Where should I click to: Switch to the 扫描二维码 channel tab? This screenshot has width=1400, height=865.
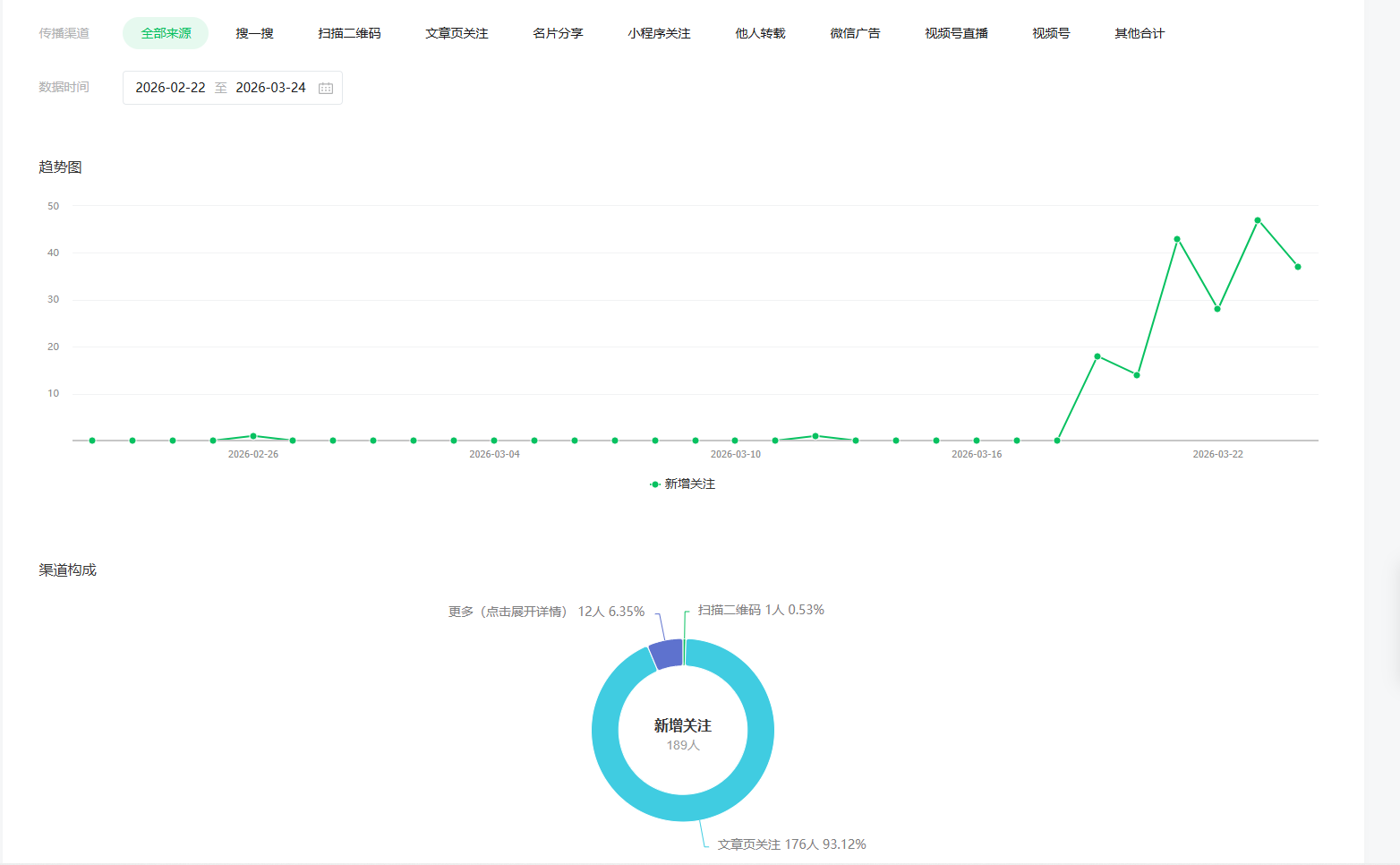point(349,33)
